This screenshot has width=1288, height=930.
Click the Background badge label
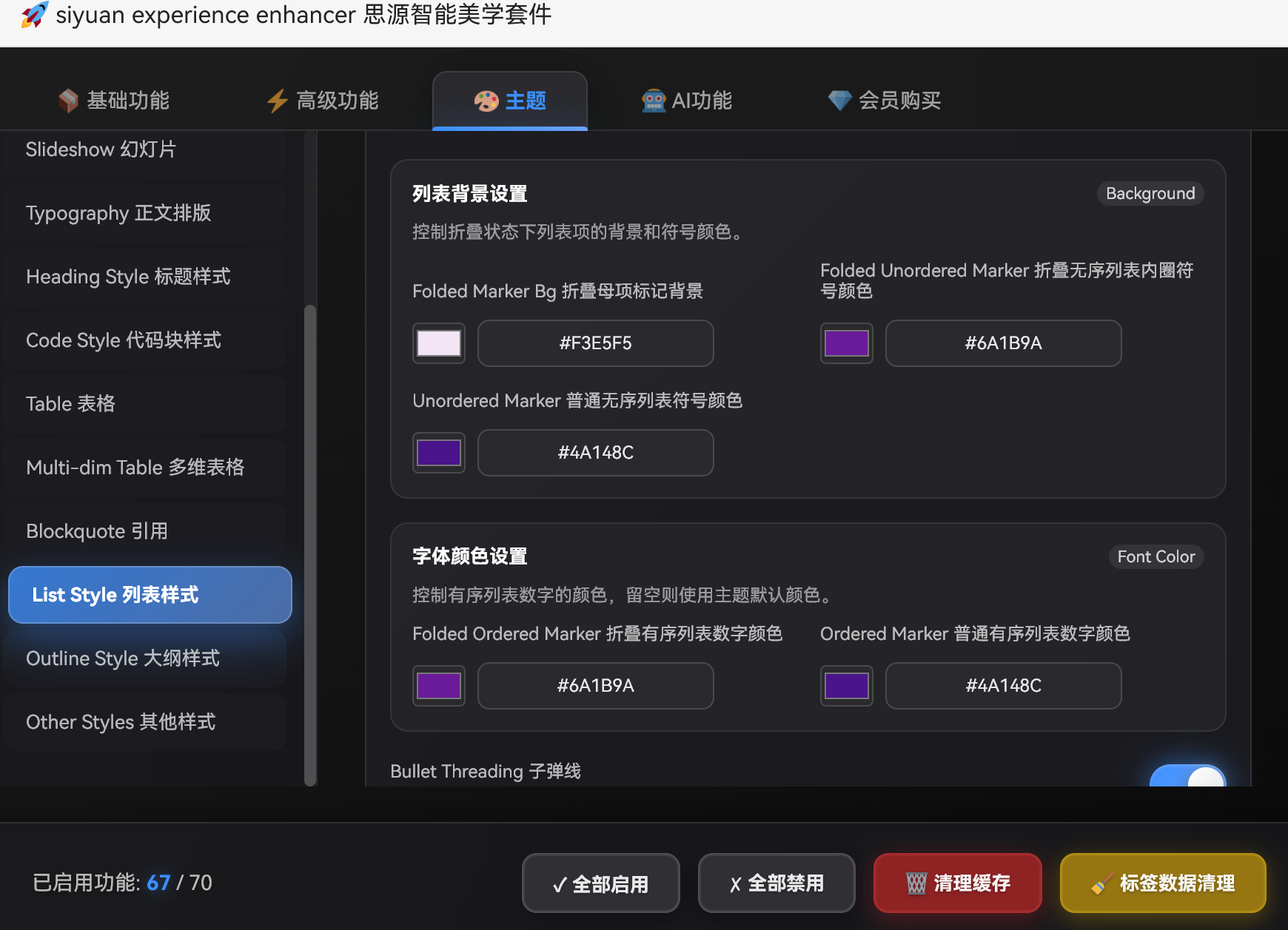[x=1150, y=194]
